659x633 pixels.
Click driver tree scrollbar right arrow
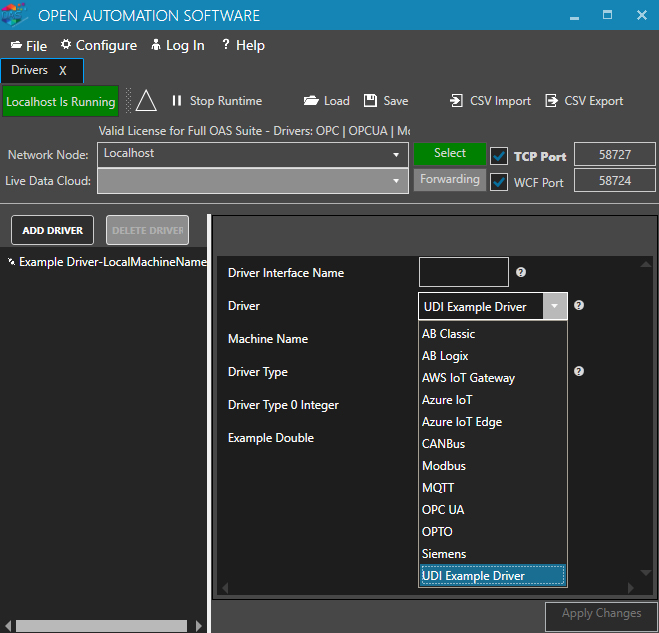tap(199, 625)
